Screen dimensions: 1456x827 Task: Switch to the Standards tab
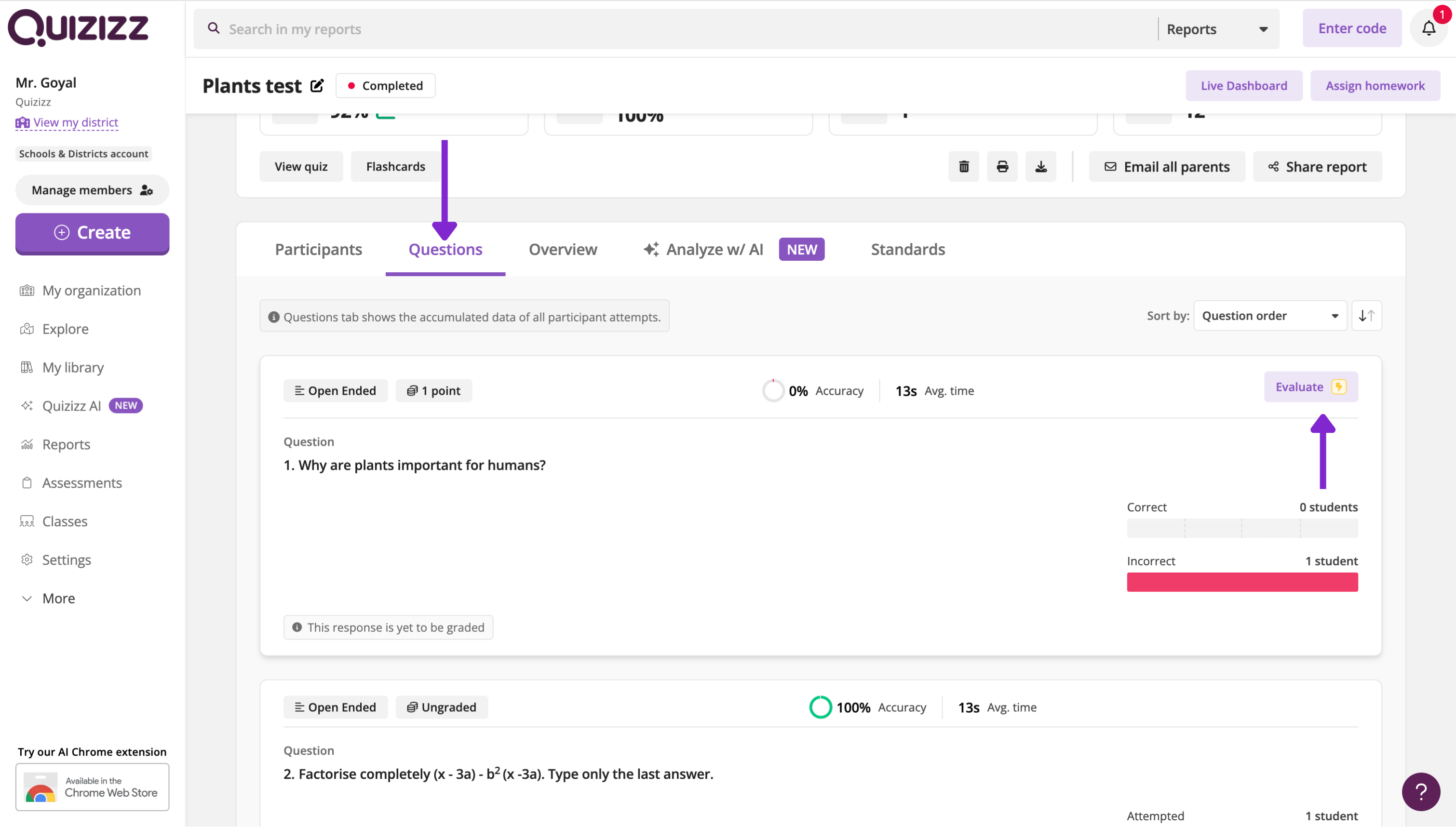[x=907, y=249]
